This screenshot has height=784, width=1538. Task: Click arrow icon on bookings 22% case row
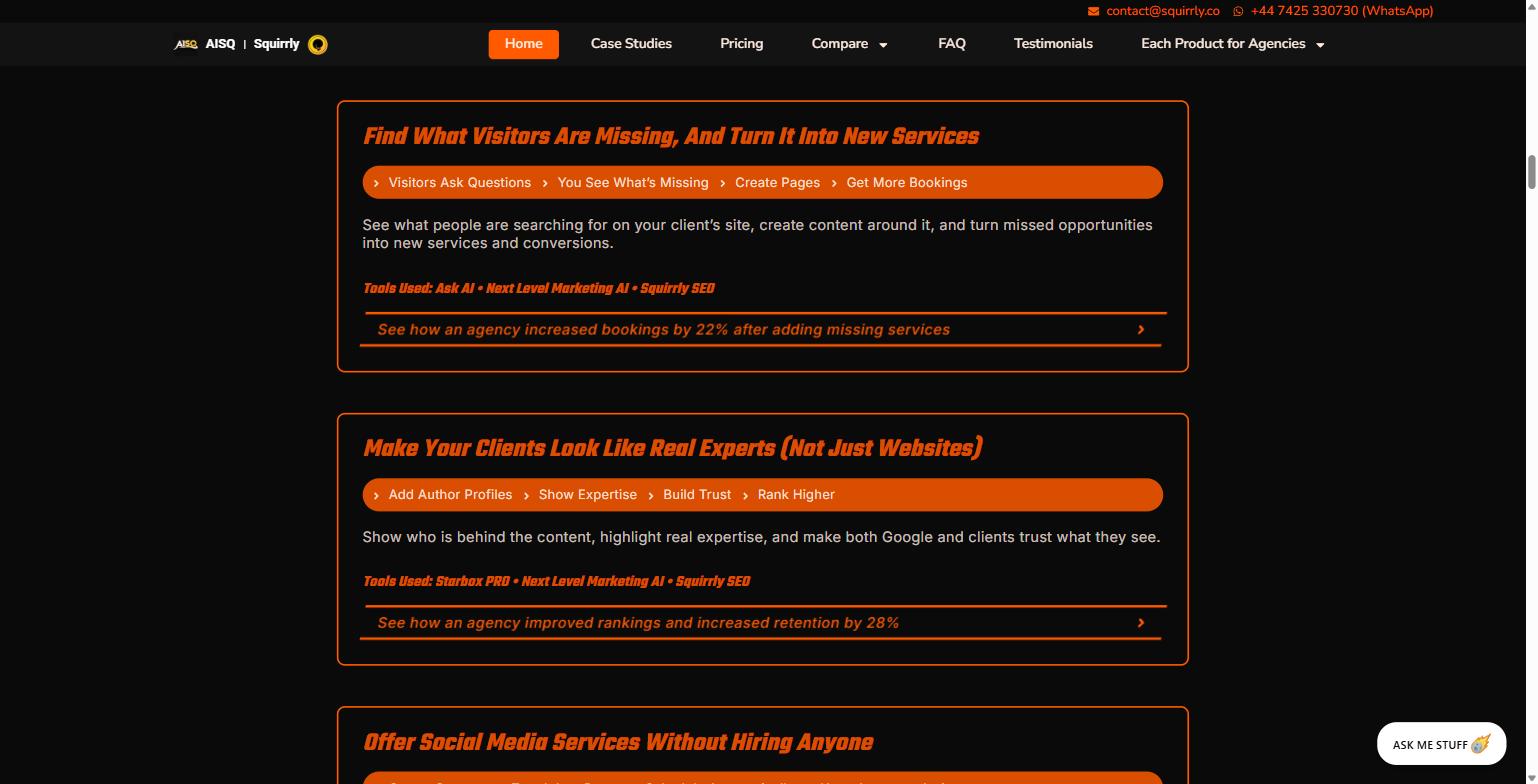(x=1141, y=329)
